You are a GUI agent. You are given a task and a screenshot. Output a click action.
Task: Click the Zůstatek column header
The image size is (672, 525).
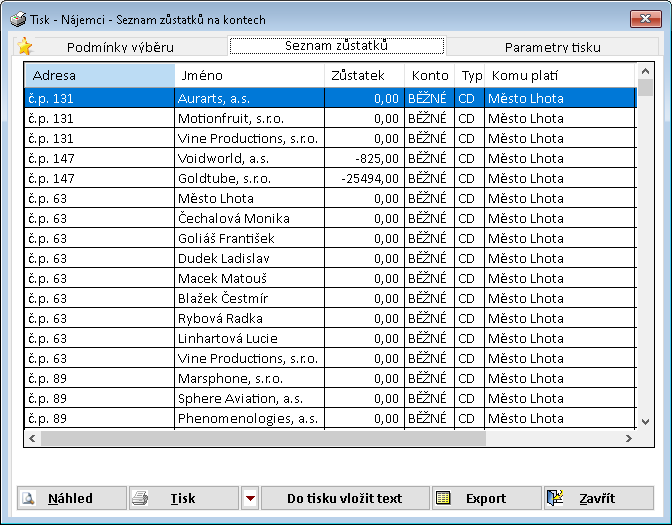(363, 75)
